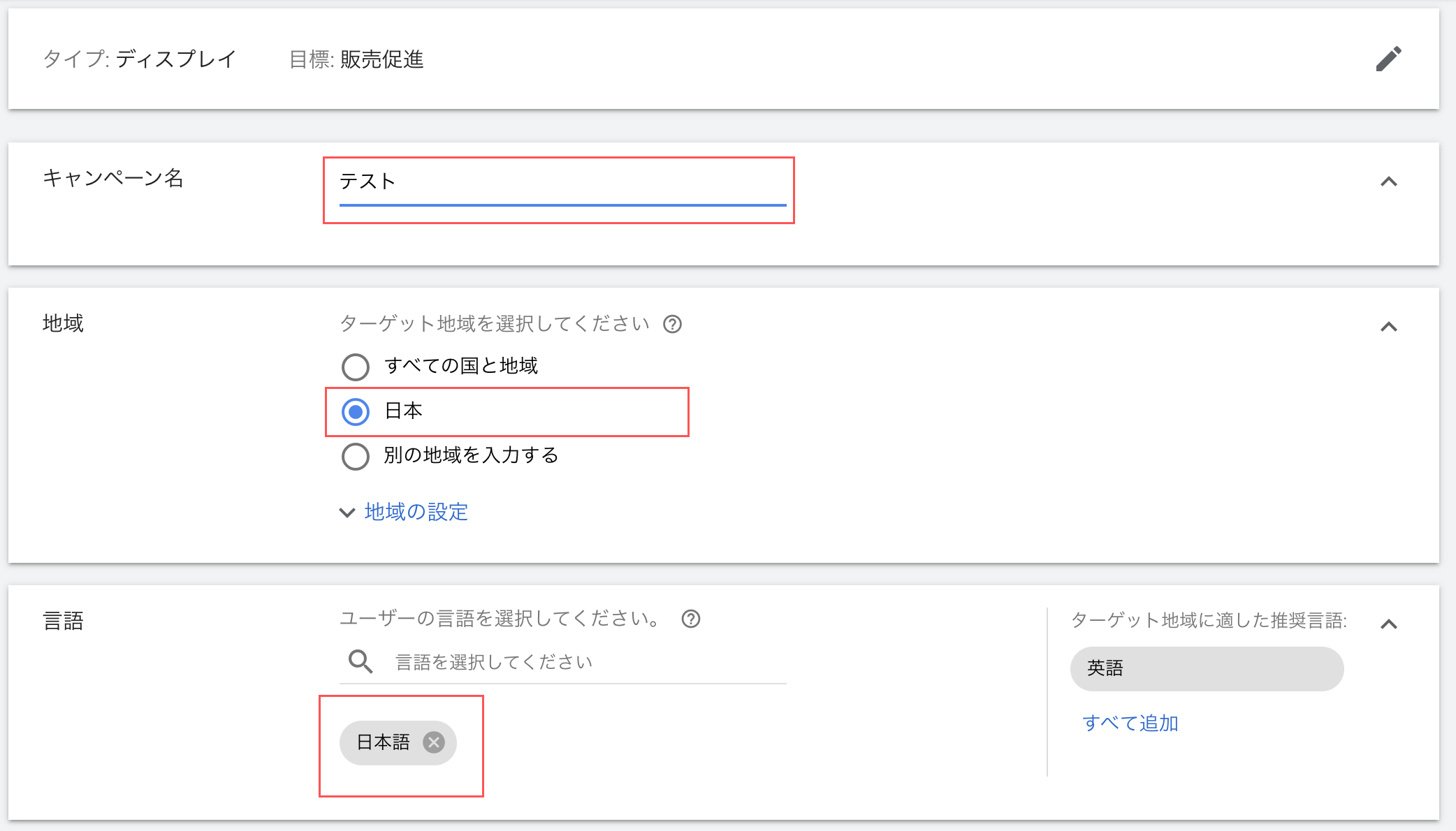This screenshot has width=1456, height=831.
Task: Click the タイプ: ディスプレイ label
Action: tap(140, 59)
